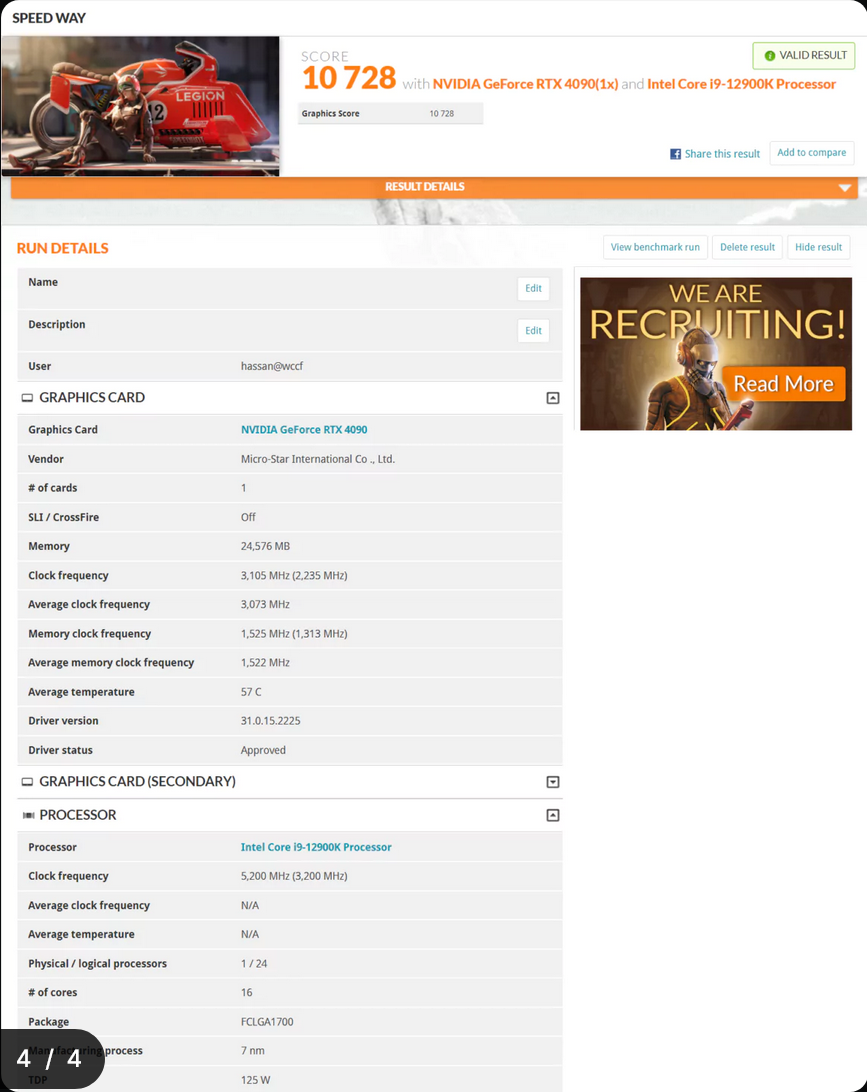Click package value FCLGA1700

267,1022
